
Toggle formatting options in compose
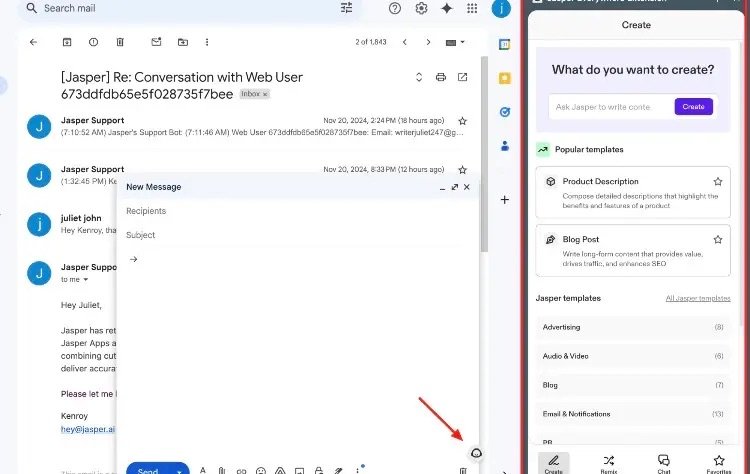(x=203, y=470)
